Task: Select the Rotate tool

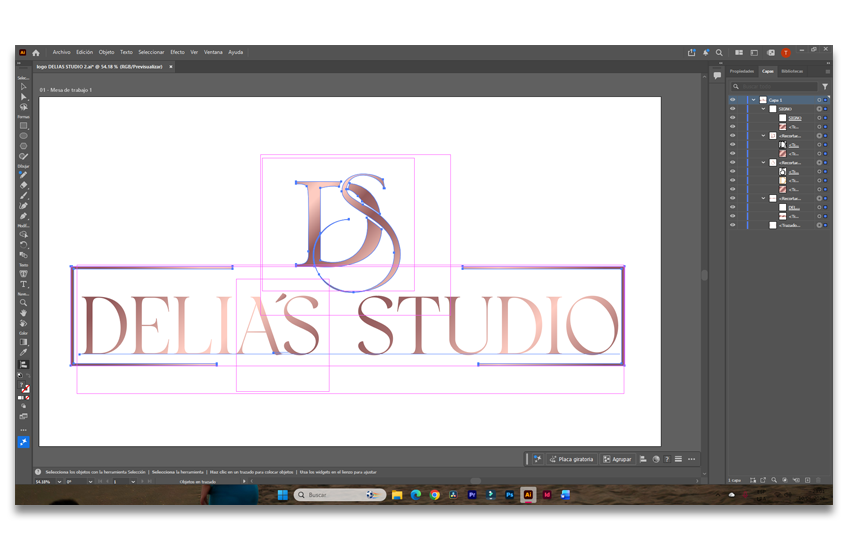Action: coord(23,245)
